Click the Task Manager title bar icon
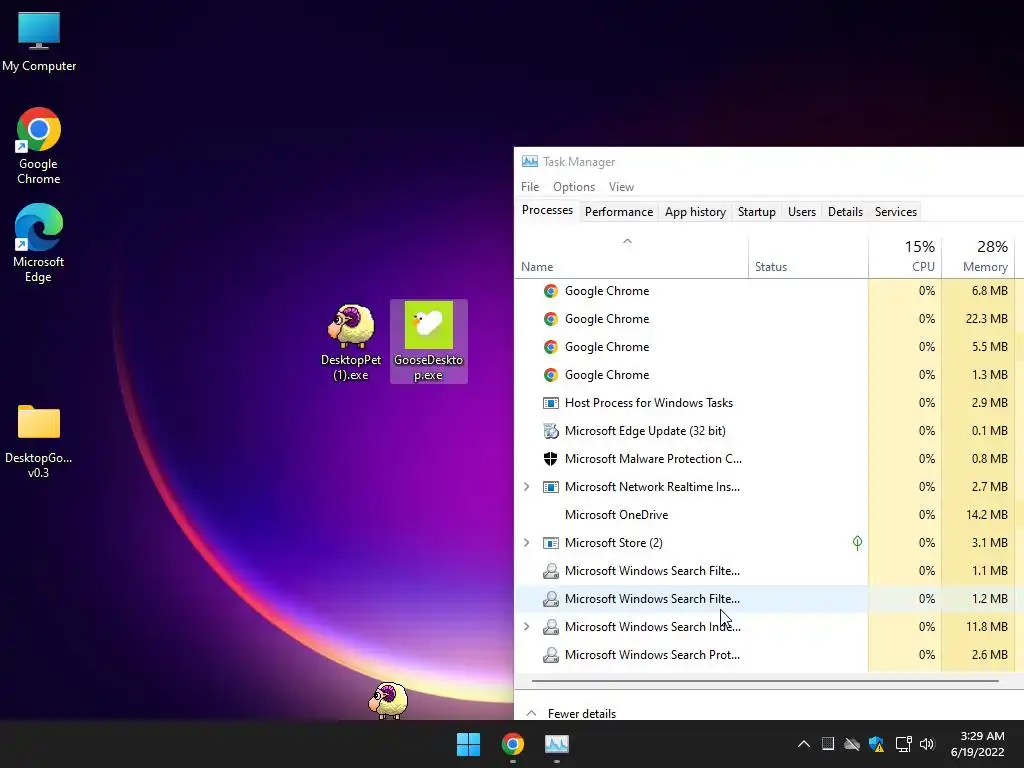Viewport: 1024px width, 768px height. (x=530, y=161)
